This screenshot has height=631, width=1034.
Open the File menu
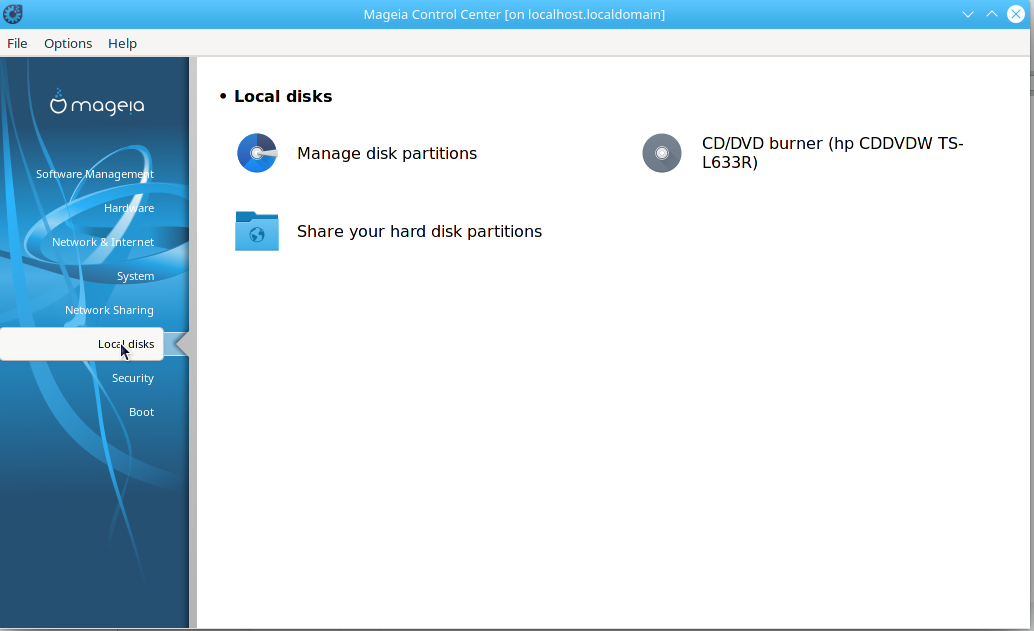pos(17,44)
